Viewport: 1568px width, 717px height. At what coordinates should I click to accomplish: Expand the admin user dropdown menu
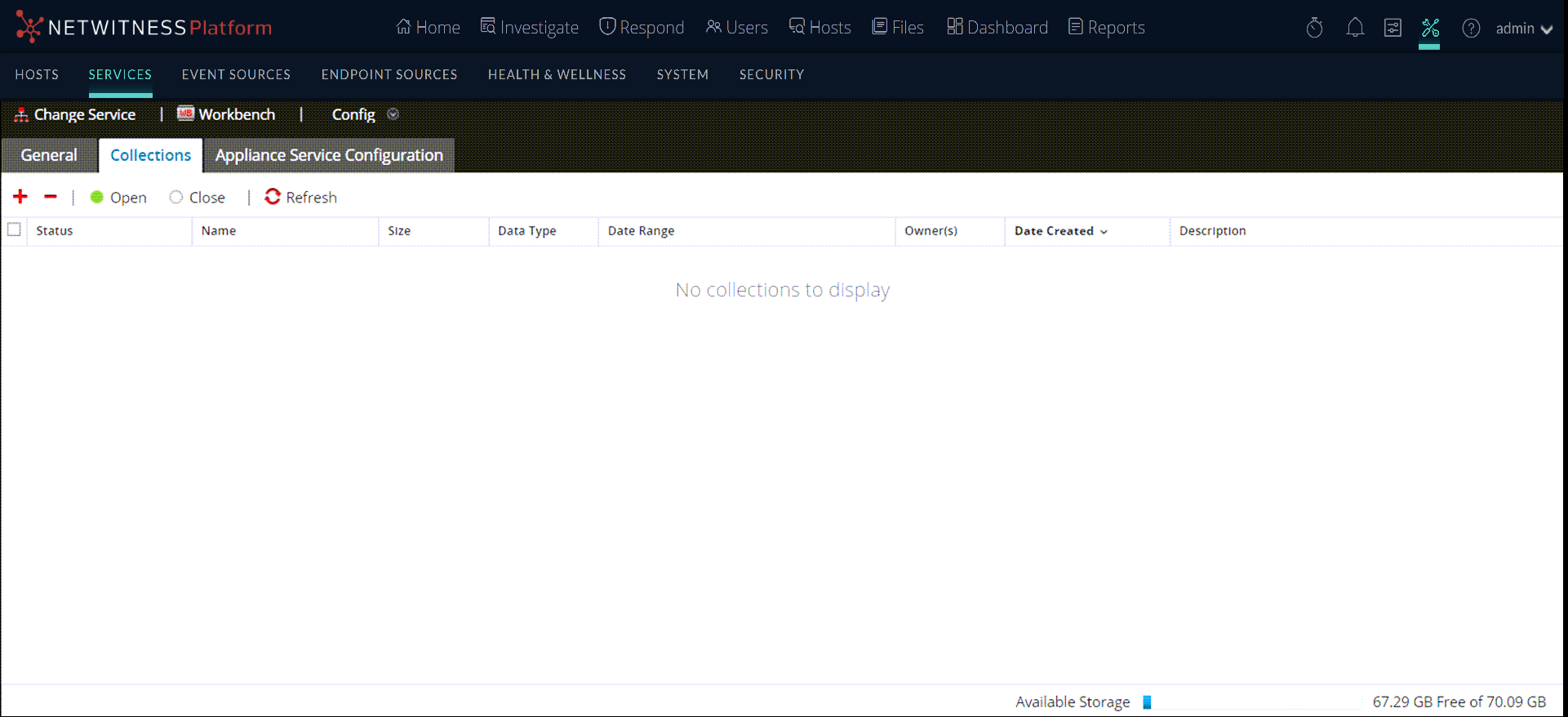tap(1524, 29)
